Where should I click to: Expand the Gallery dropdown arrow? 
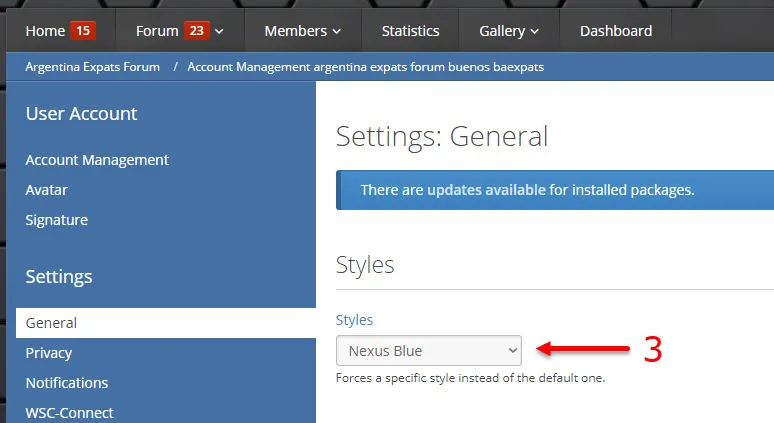click(x=535, y=32)
